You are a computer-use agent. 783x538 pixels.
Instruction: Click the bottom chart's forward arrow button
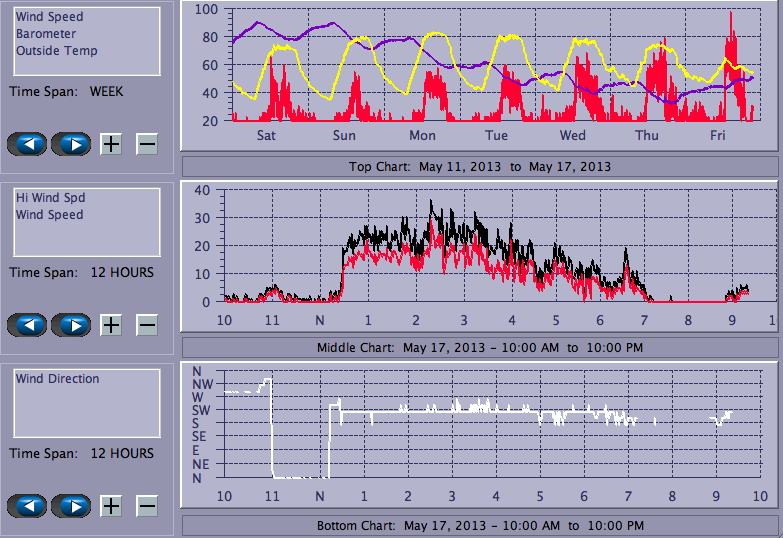click(x=71, y=506)
